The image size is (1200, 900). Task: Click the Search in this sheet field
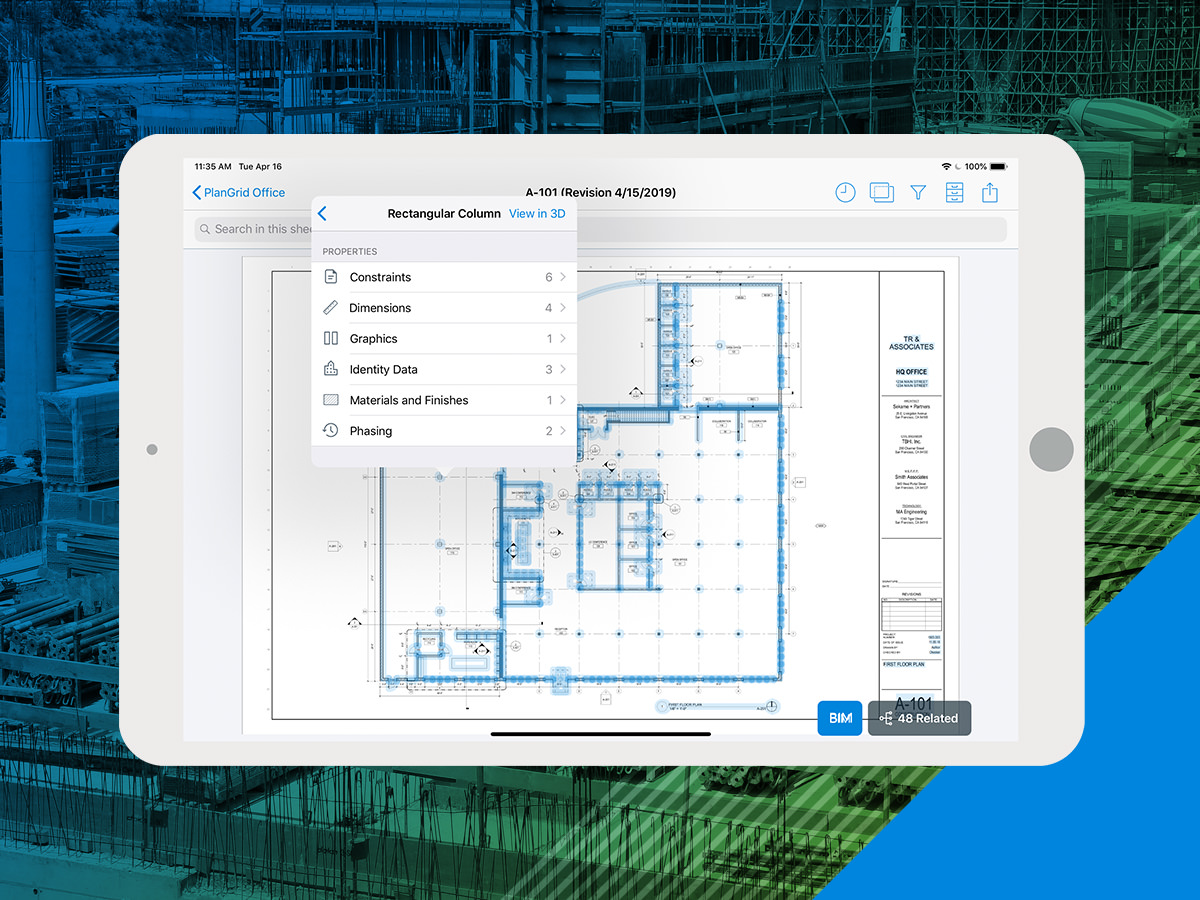click(600, 229)
